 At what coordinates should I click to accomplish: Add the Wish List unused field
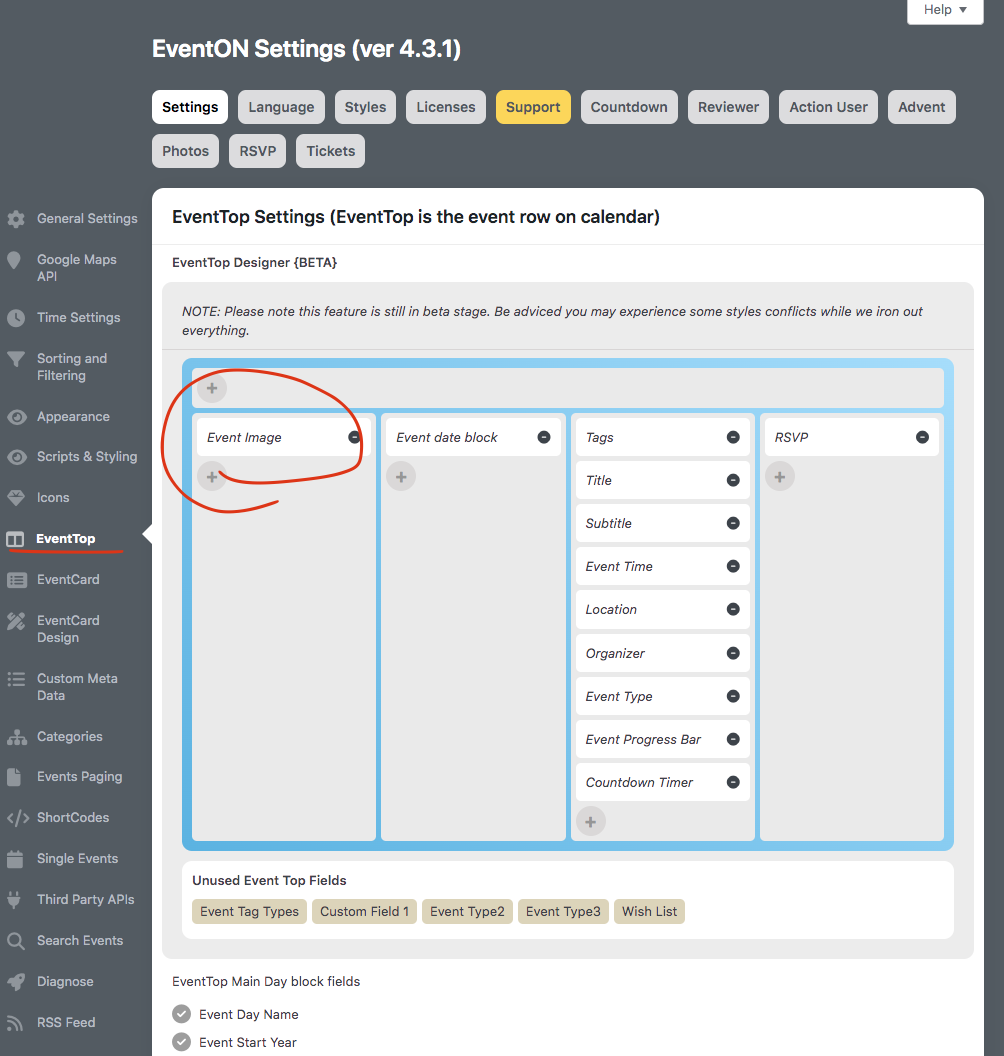(x=649, y=911)
